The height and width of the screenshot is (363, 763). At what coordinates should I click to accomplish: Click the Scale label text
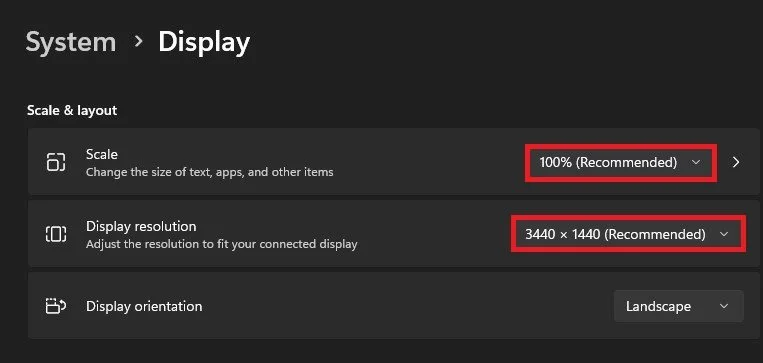(x=102, y=154)
